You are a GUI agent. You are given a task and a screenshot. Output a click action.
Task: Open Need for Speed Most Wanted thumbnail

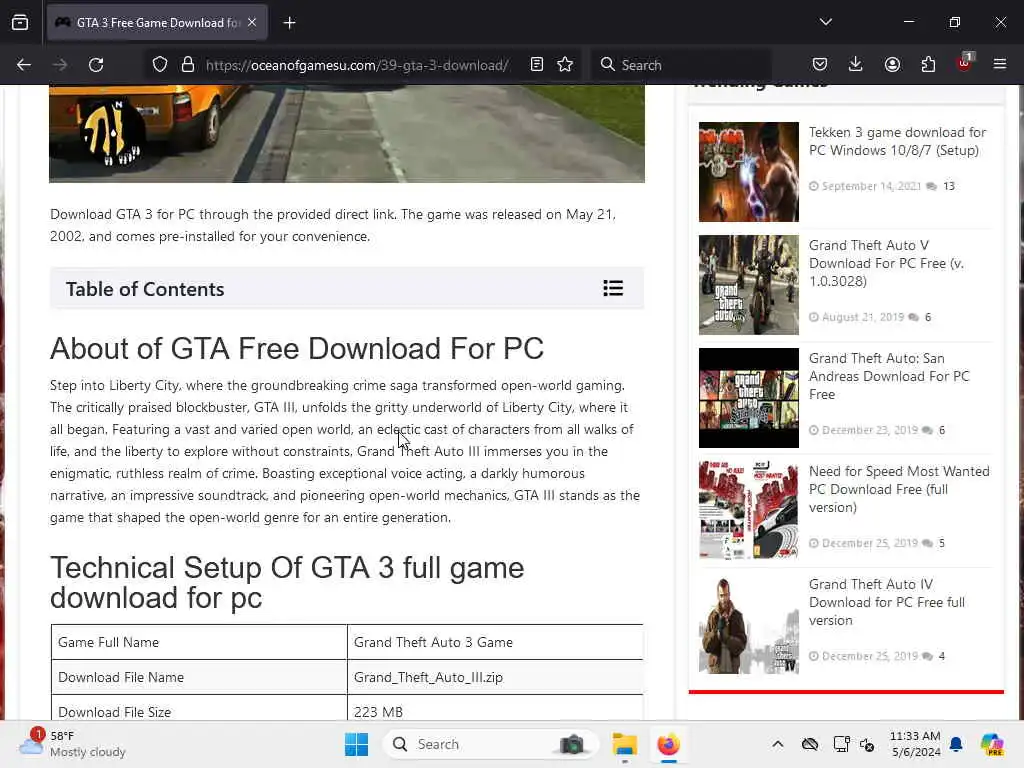click(748, 511)
